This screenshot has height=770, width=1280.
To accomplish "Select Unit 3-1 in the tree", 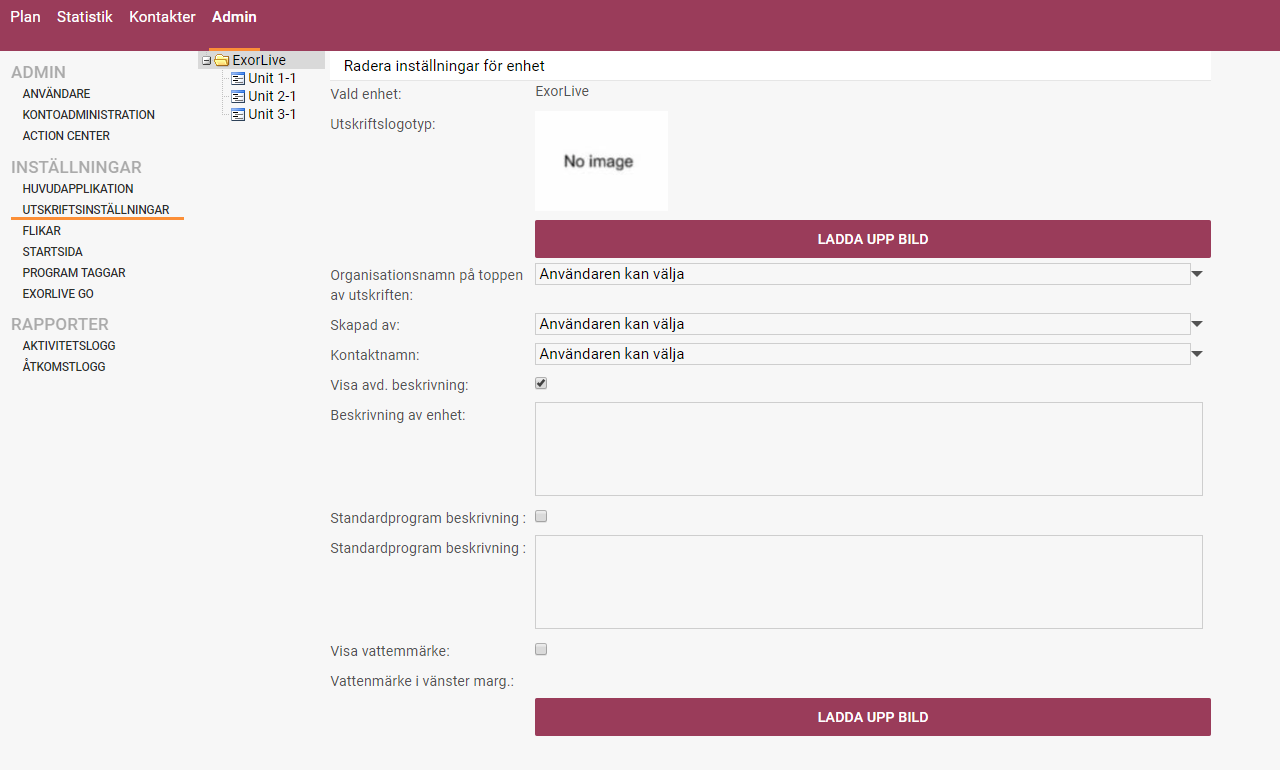I will (272, 115).
